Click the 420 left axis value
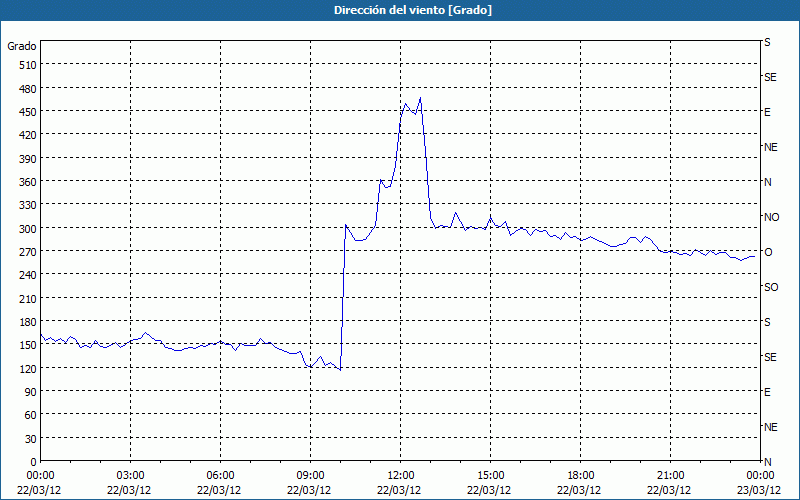 (28, 135)
